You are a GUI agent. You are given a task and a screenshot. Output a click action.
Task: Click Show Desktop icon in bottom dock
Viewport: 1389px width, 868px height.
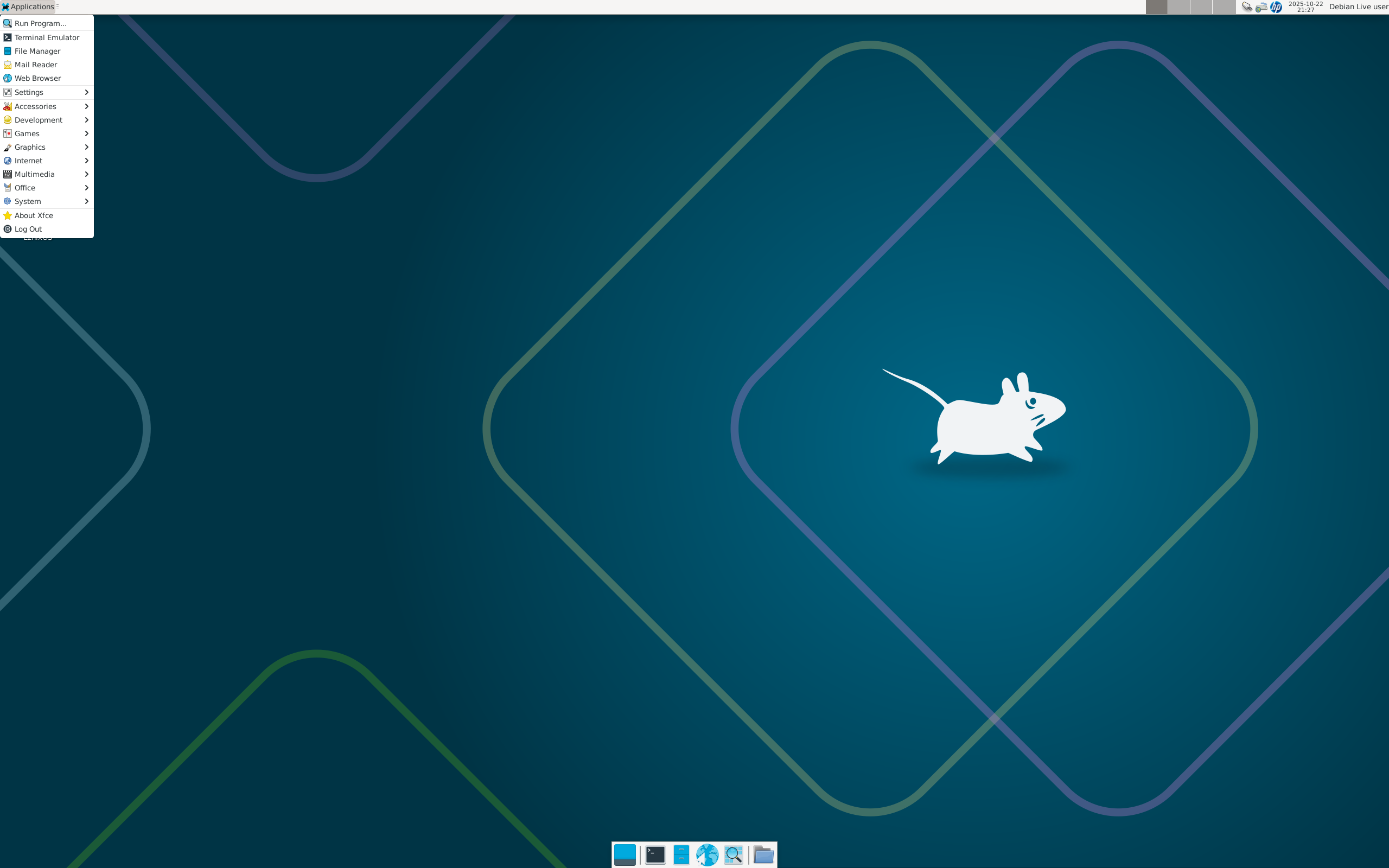[x=625, y=855]
